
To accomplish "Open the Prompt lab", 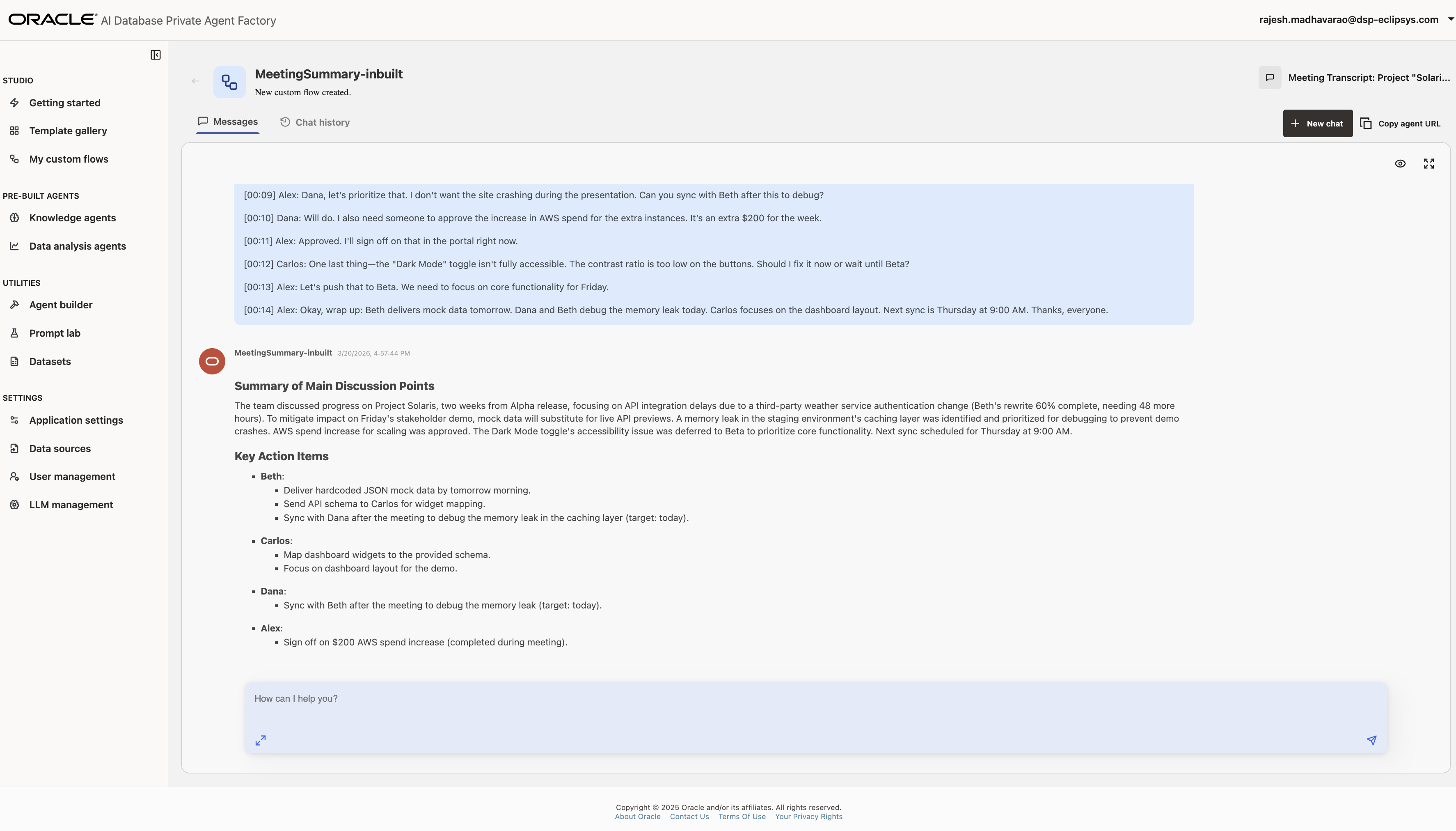I will point(54,333).
